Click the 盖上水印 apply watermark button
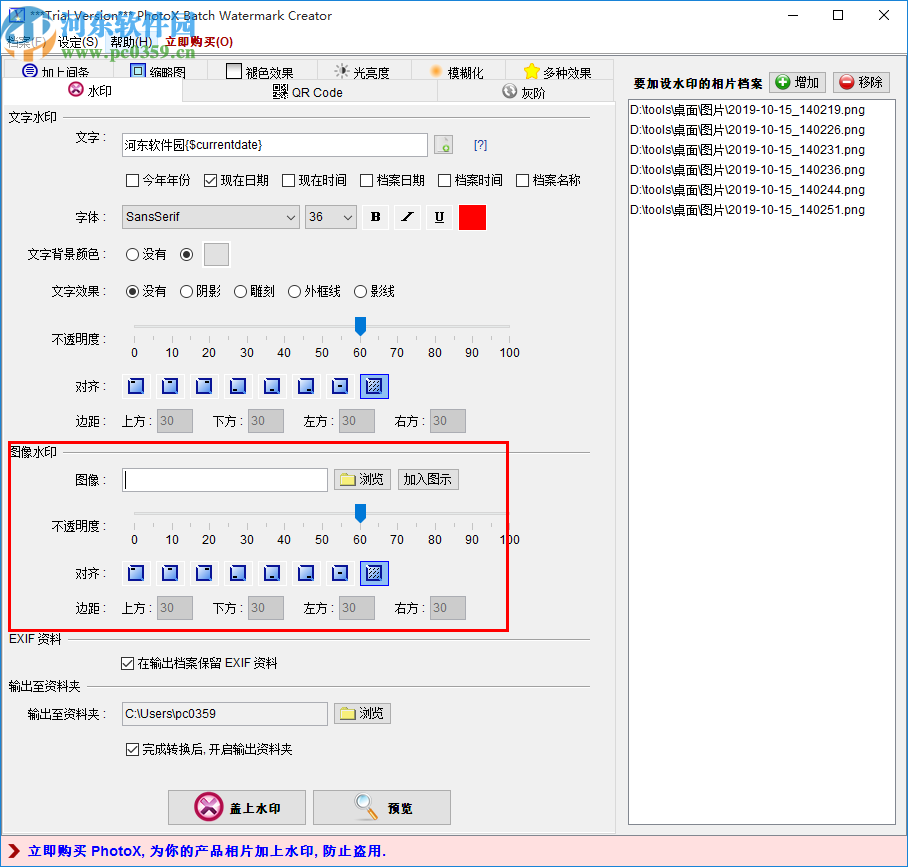 (236, 807)
